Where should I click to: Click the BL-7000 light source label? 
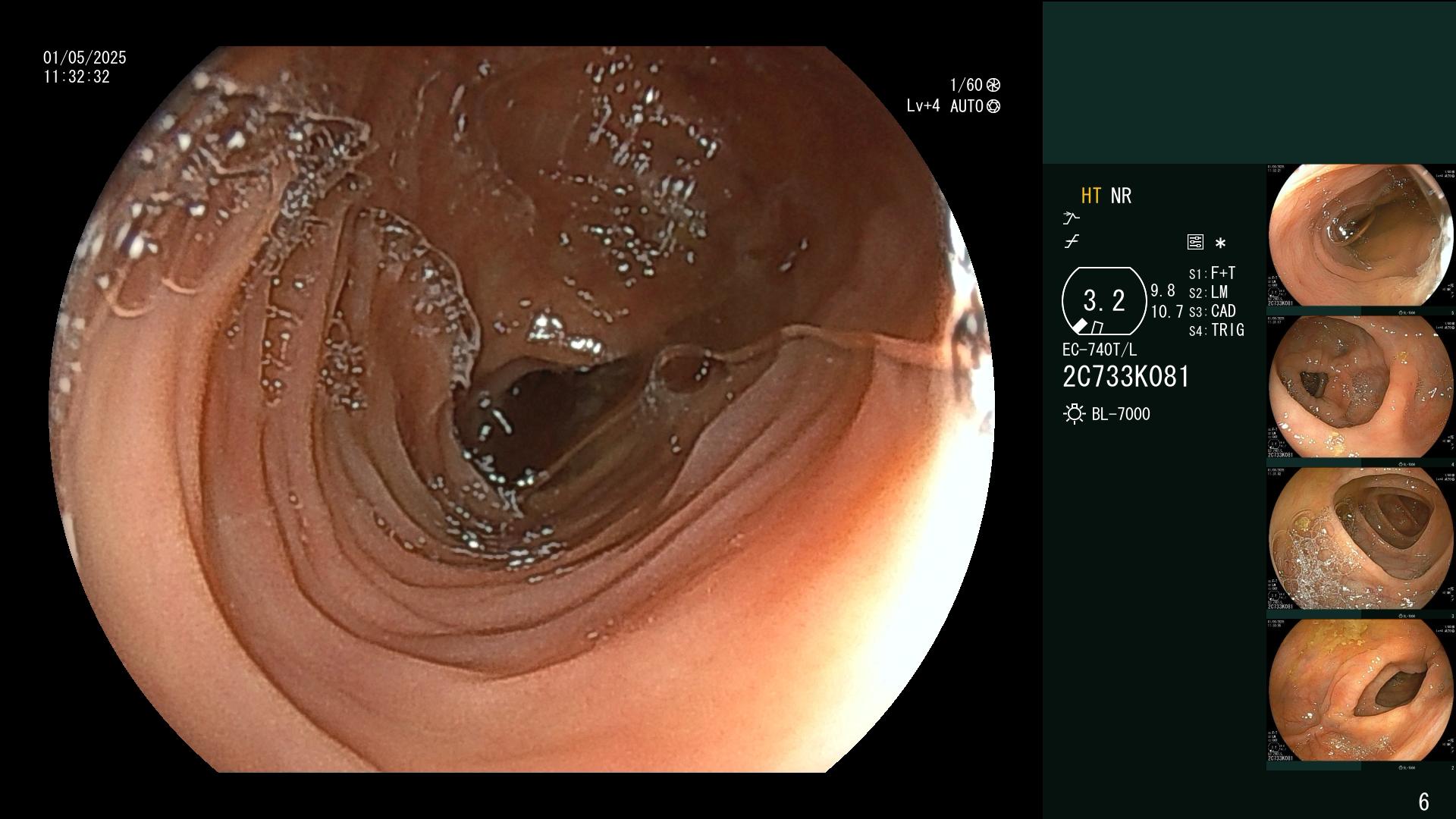(1121, 414)
